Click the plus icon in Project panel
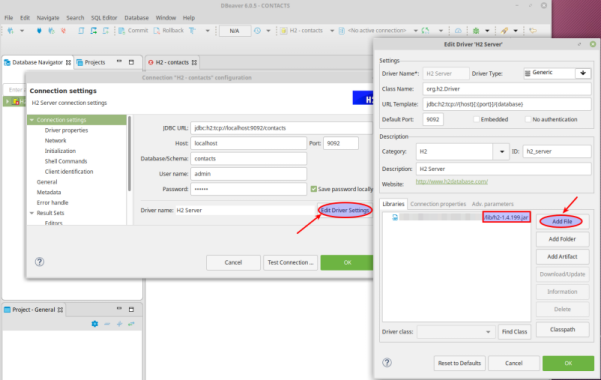Image resolution: width=601 pixels, height=380 pixels. coord(119,324)
